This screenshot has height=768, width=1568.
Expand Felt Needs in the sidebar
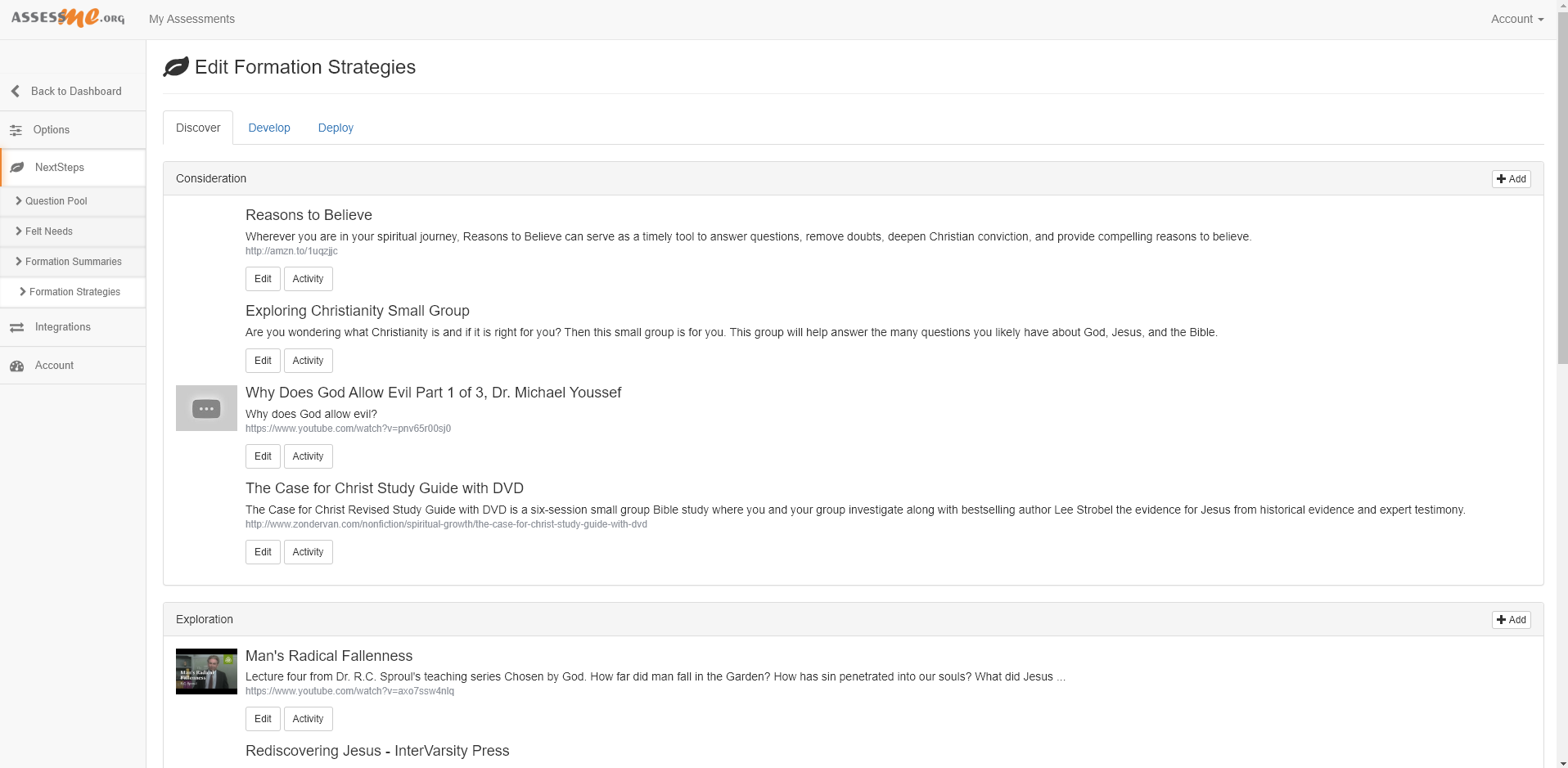click(x=73, y=231)
